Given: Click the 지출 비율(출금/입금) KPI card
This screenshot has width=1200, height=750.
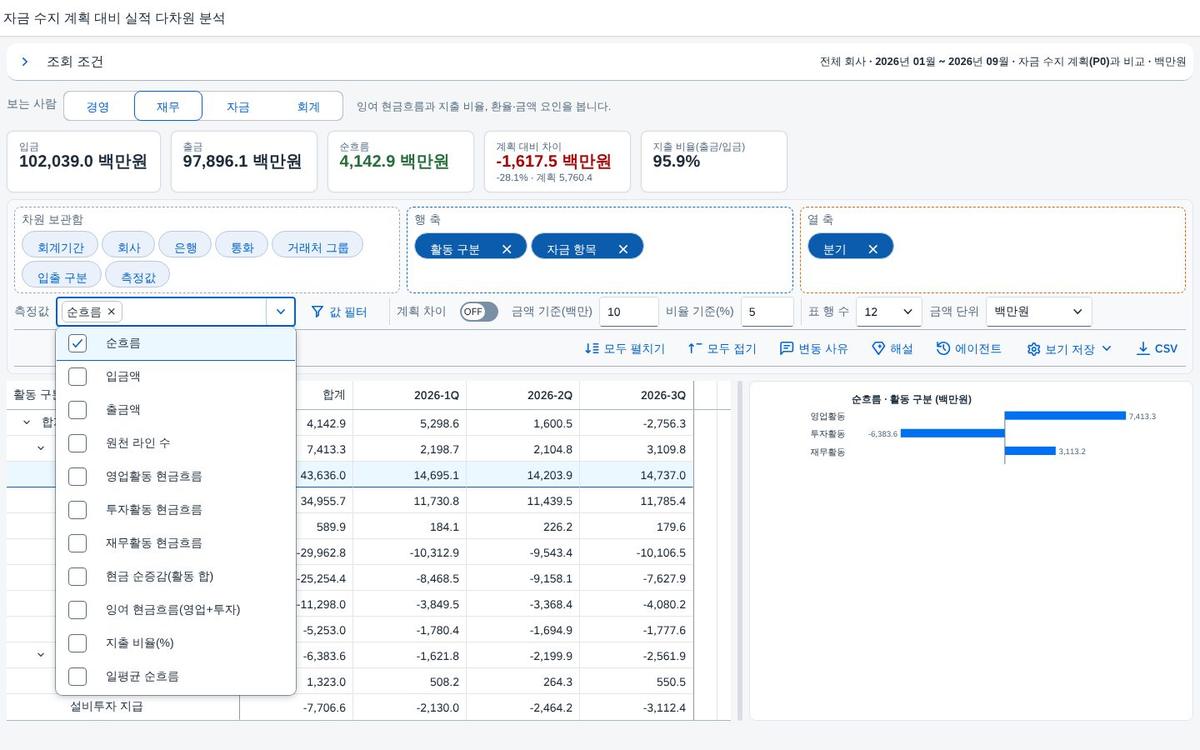Looking at the screenshot, I should click(x=714, y=161).
